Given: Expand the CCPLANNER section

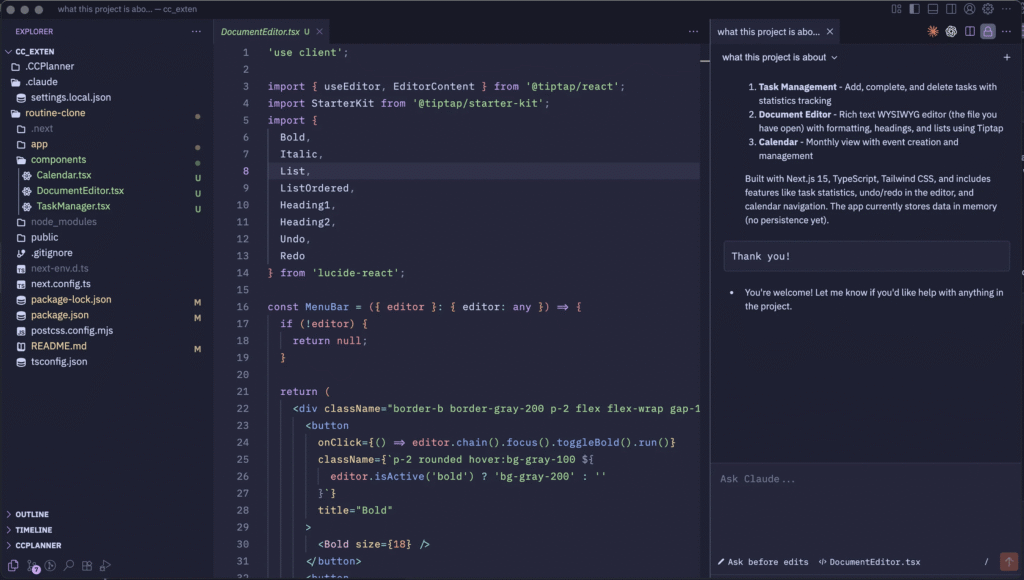Looking at the screenshot, I should click(x=38, y=545).
